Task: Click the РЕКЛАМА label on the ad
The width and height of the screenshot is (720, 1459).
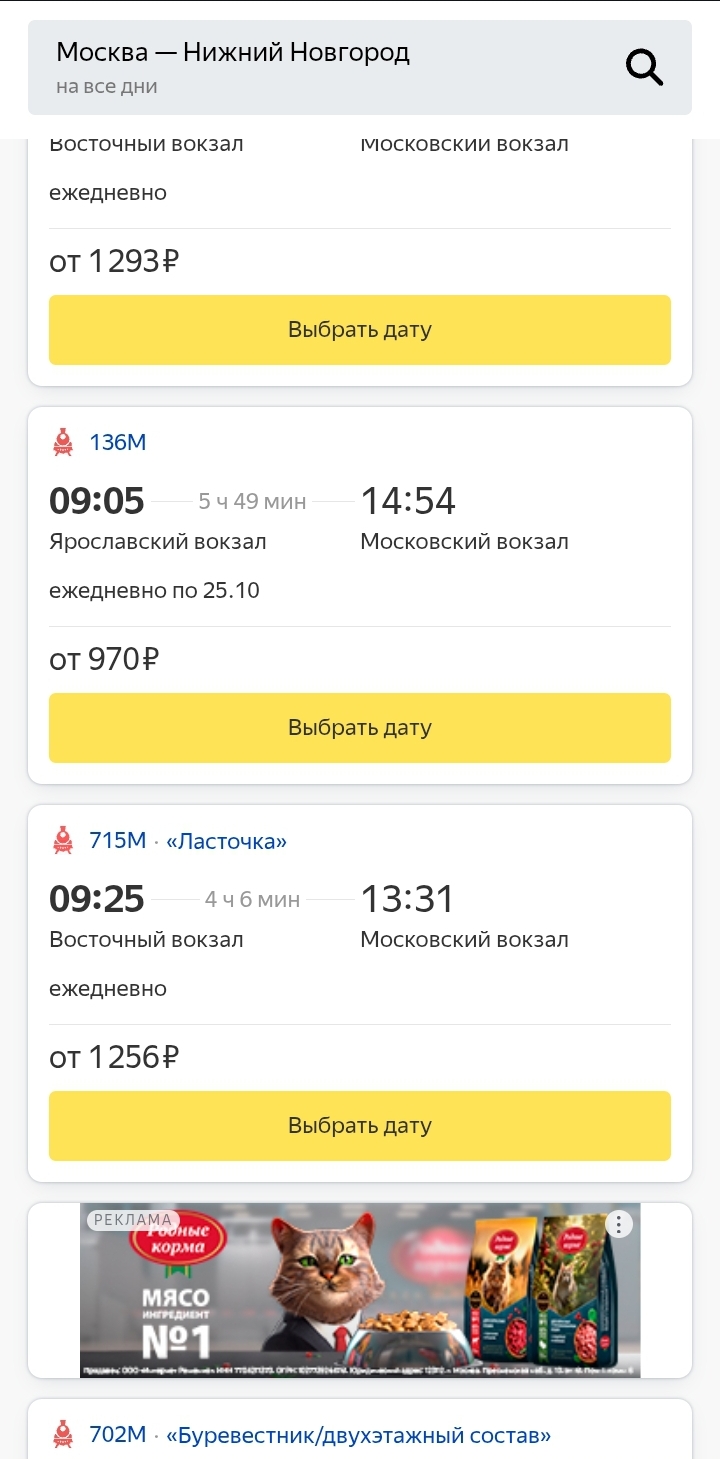Action: tap(133, 1219)
